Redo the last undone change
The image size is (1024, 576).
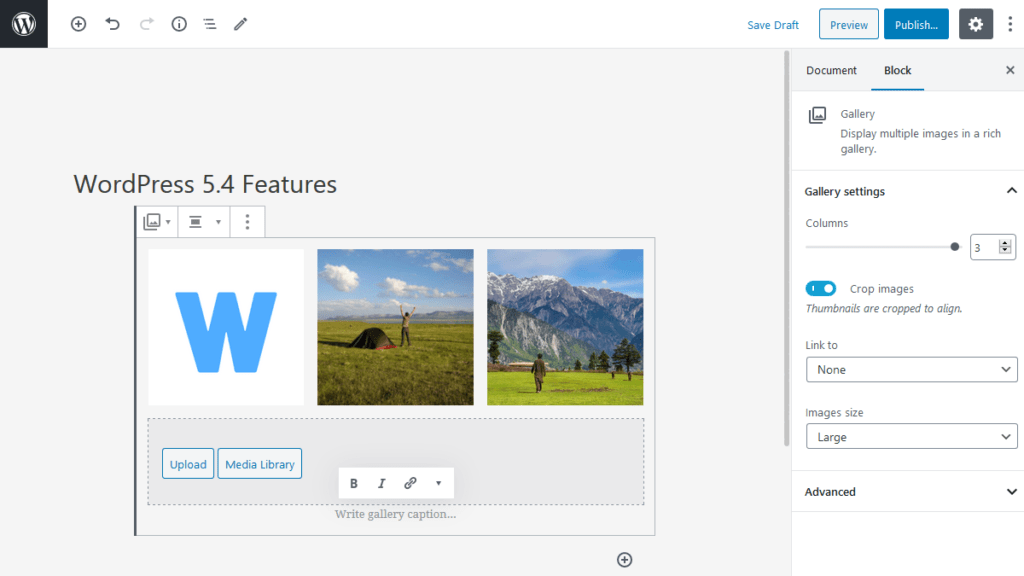(146, 24)
